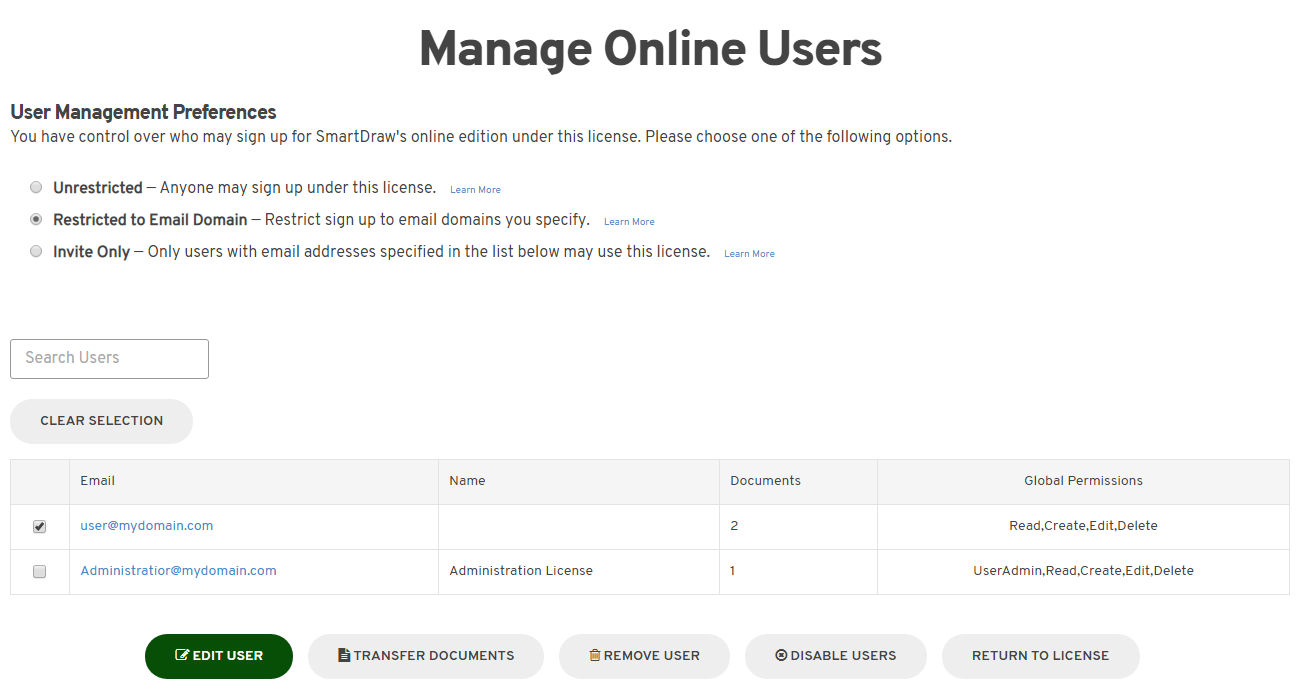Screen dimensions: 1297x692
Task: Select the Unrestricted radio option
Action: coord(36,187)
